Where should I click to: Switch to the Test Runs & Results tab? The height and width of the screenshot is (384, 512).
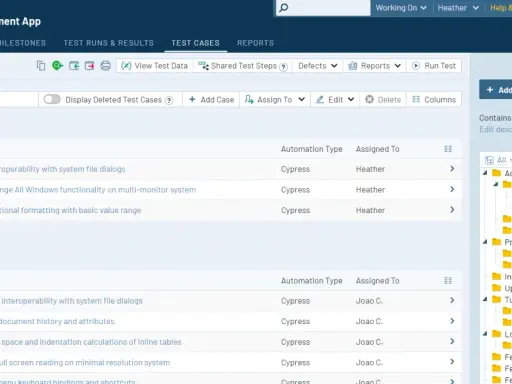109,43
